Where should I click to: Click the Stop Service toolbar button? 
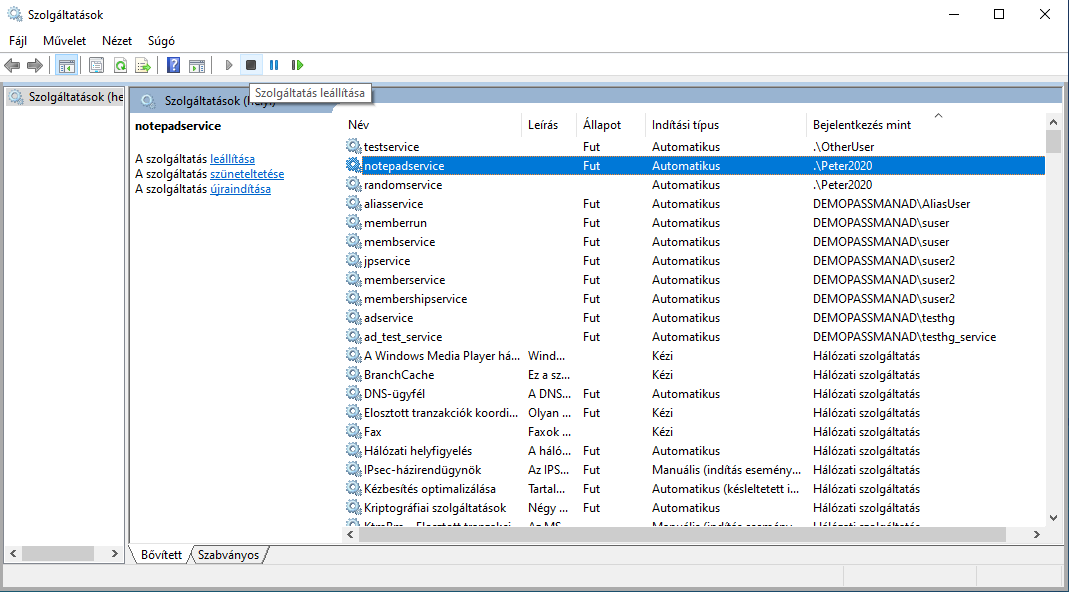(x=251, y=65)
